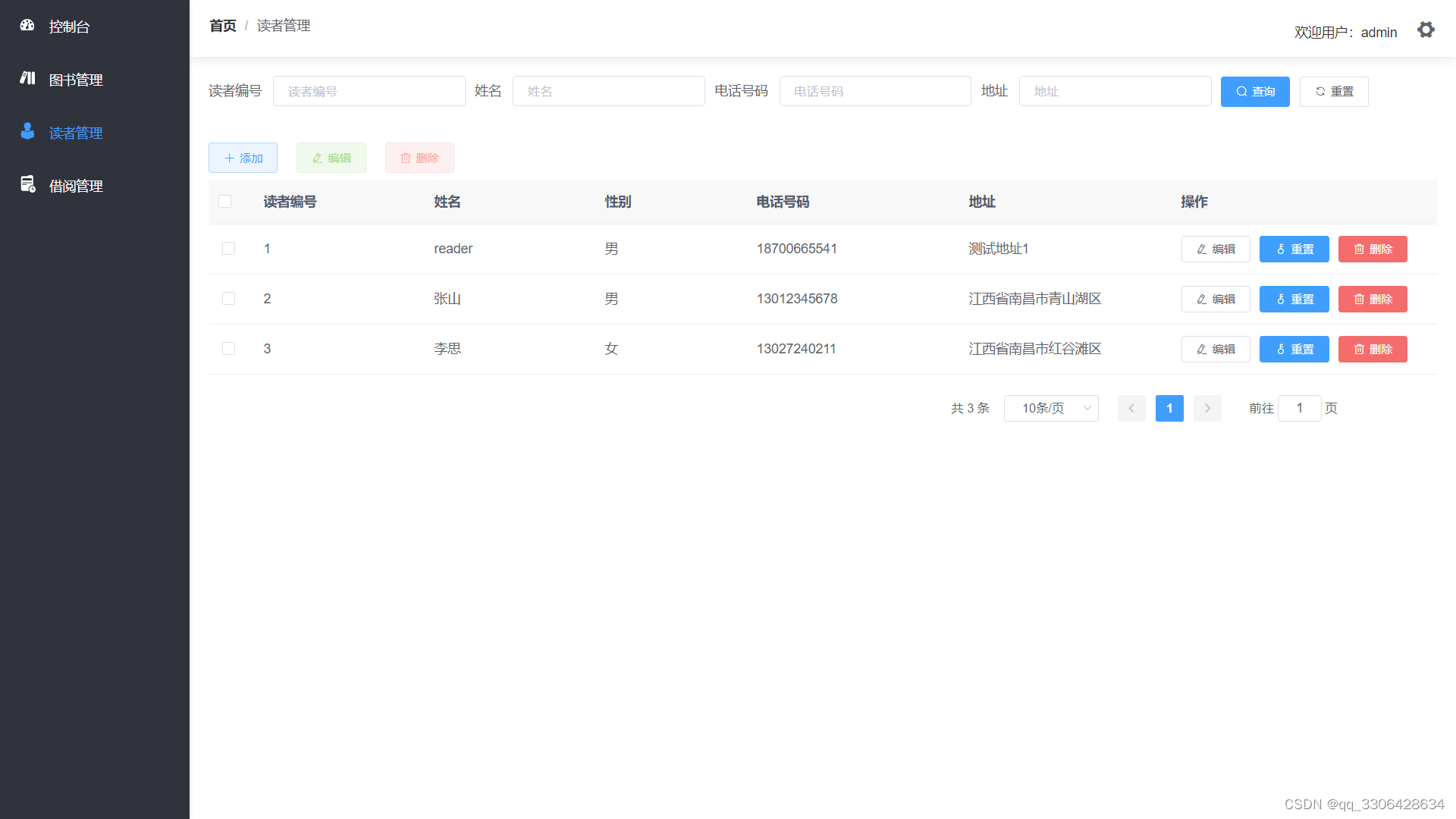Click the 重置 button beside 查询

point(1334,92)
